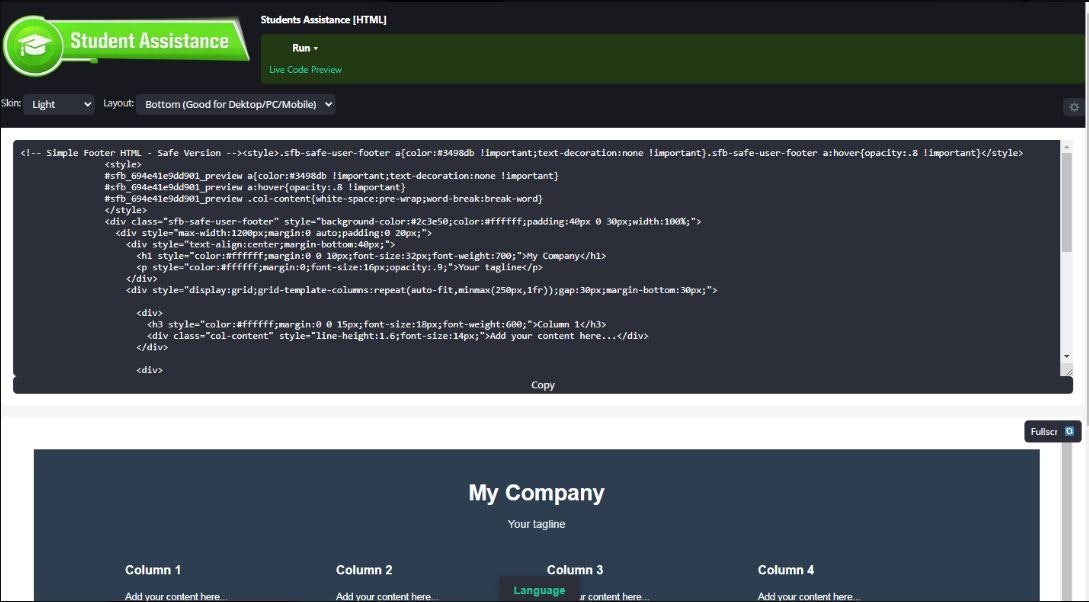Click inside the HTML code editor
The image size is (1089, 602).
(x=500, y=260)
